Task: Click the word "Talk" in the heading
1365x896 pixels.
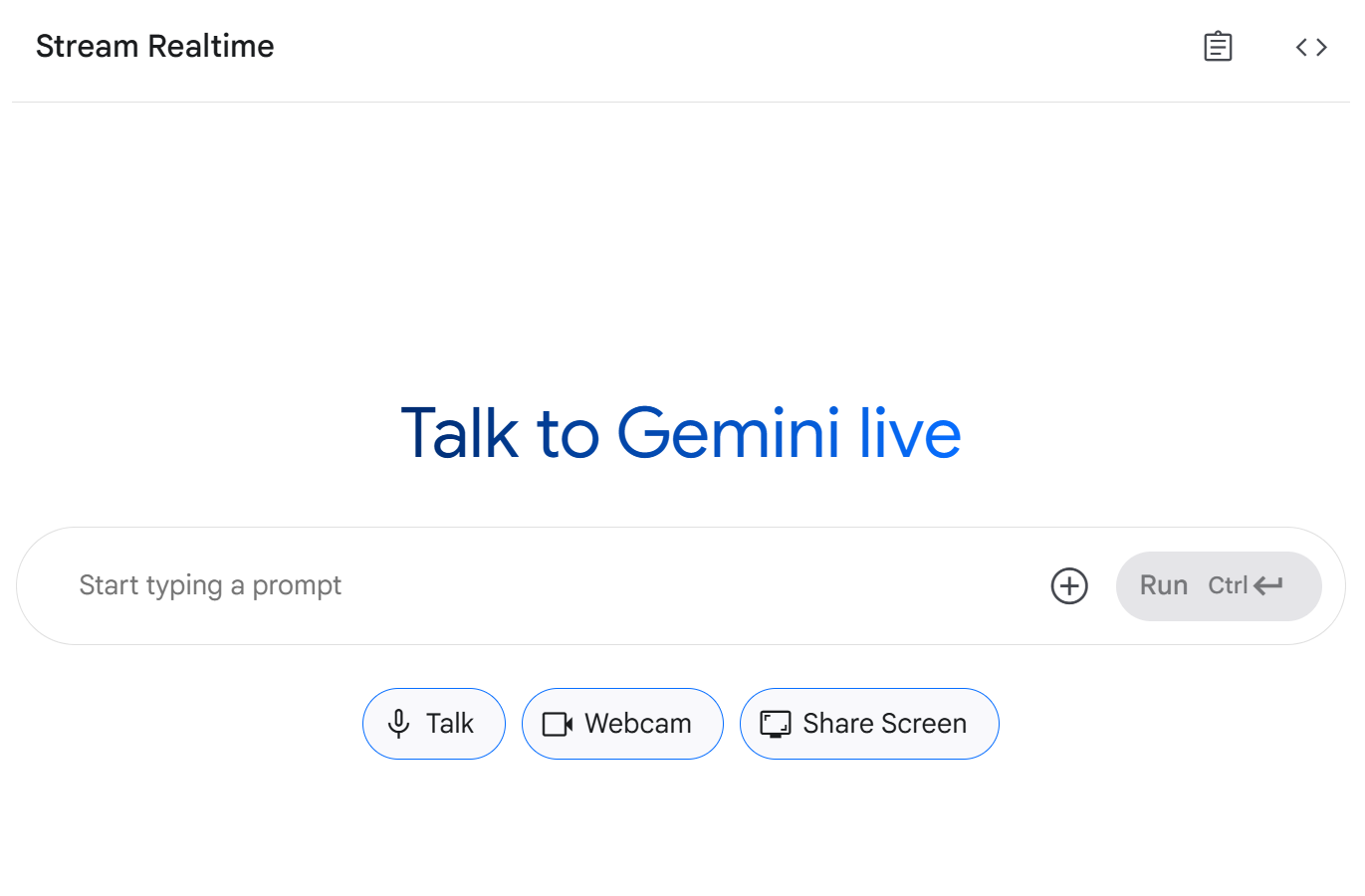Action: pos(459,433)
